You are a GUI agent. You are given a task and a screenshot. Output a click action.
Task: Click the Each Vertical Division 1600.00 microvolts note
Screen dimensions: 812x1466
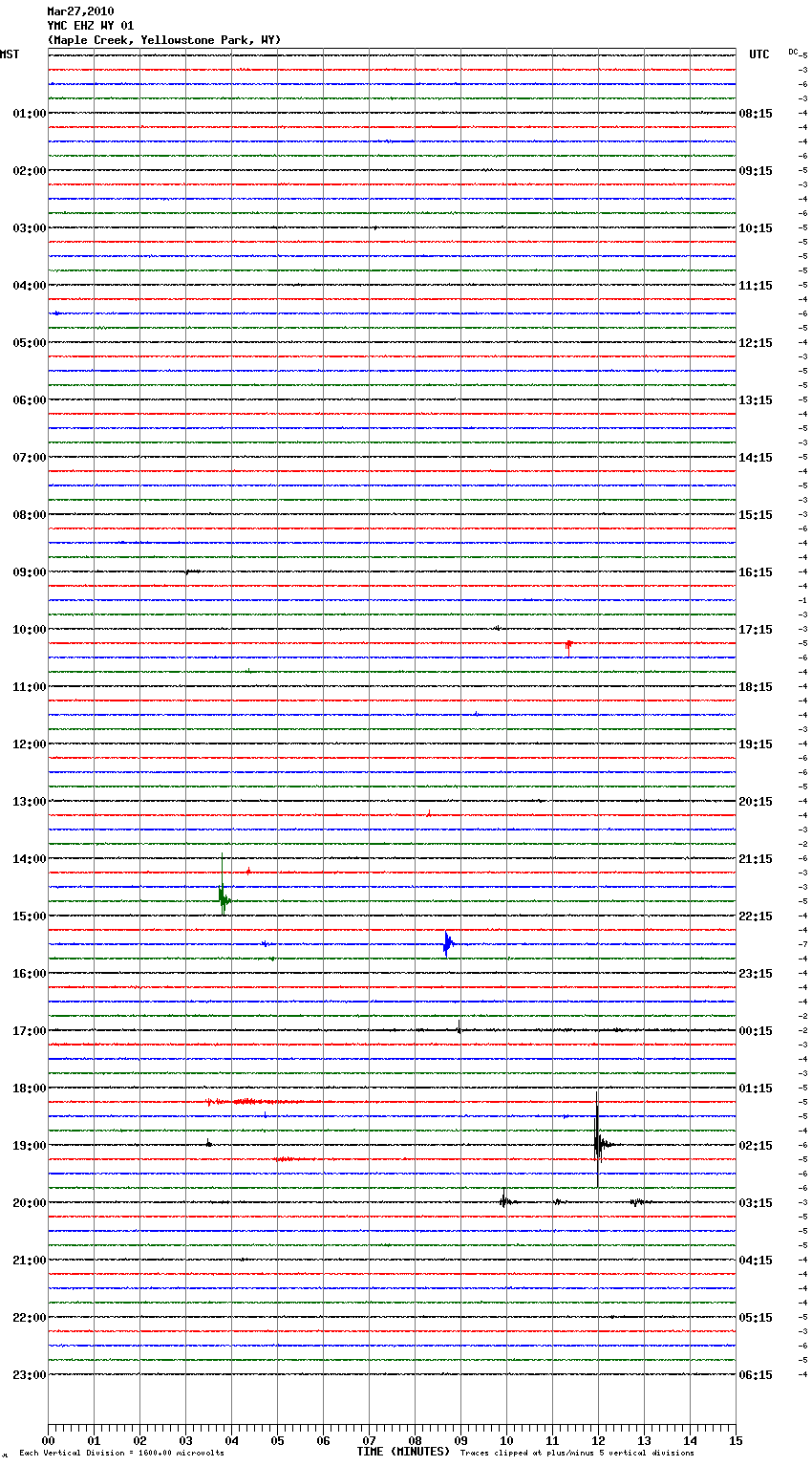pyautogui.click(x=122, y=1454)
